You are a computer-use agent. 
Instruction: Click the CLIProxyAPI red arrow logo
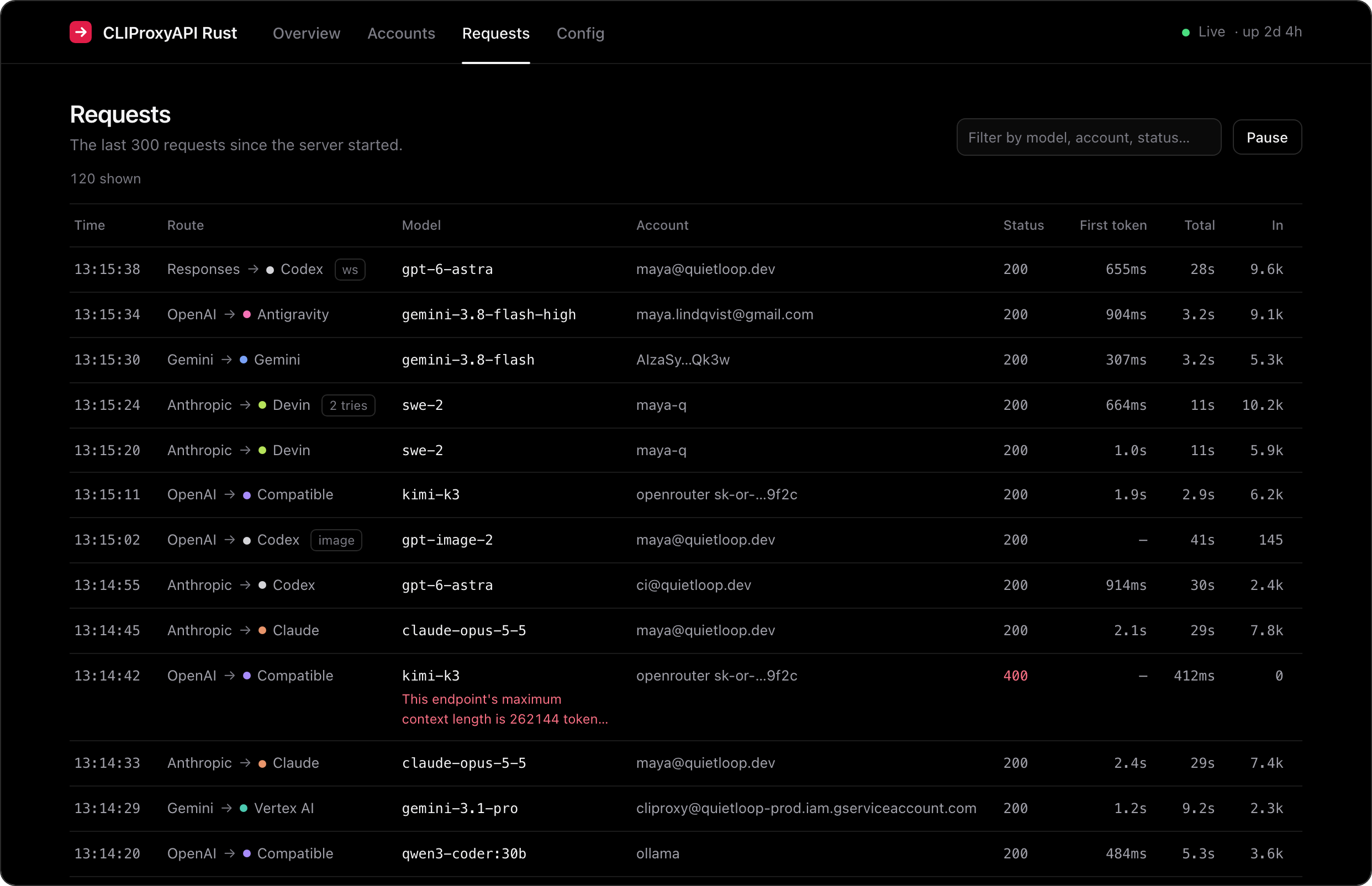coord(81,32)
